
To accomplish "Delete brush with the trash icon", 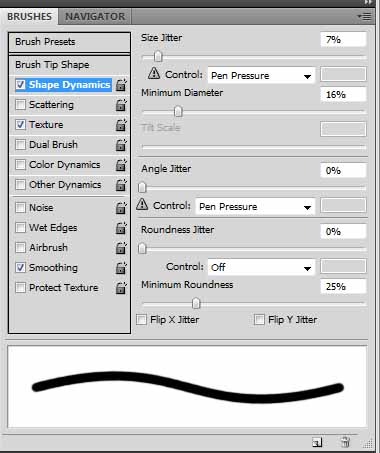I will (x=345, y=442).
